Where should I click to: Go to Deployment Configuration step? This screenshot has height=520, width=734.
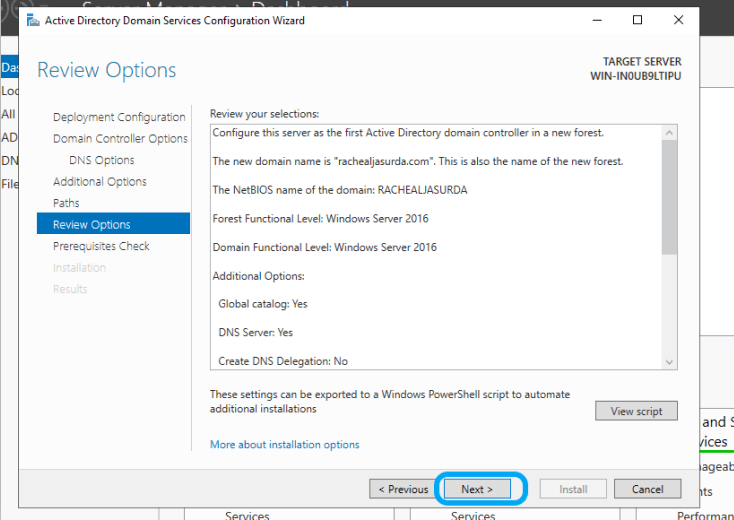tap(119, 117)
